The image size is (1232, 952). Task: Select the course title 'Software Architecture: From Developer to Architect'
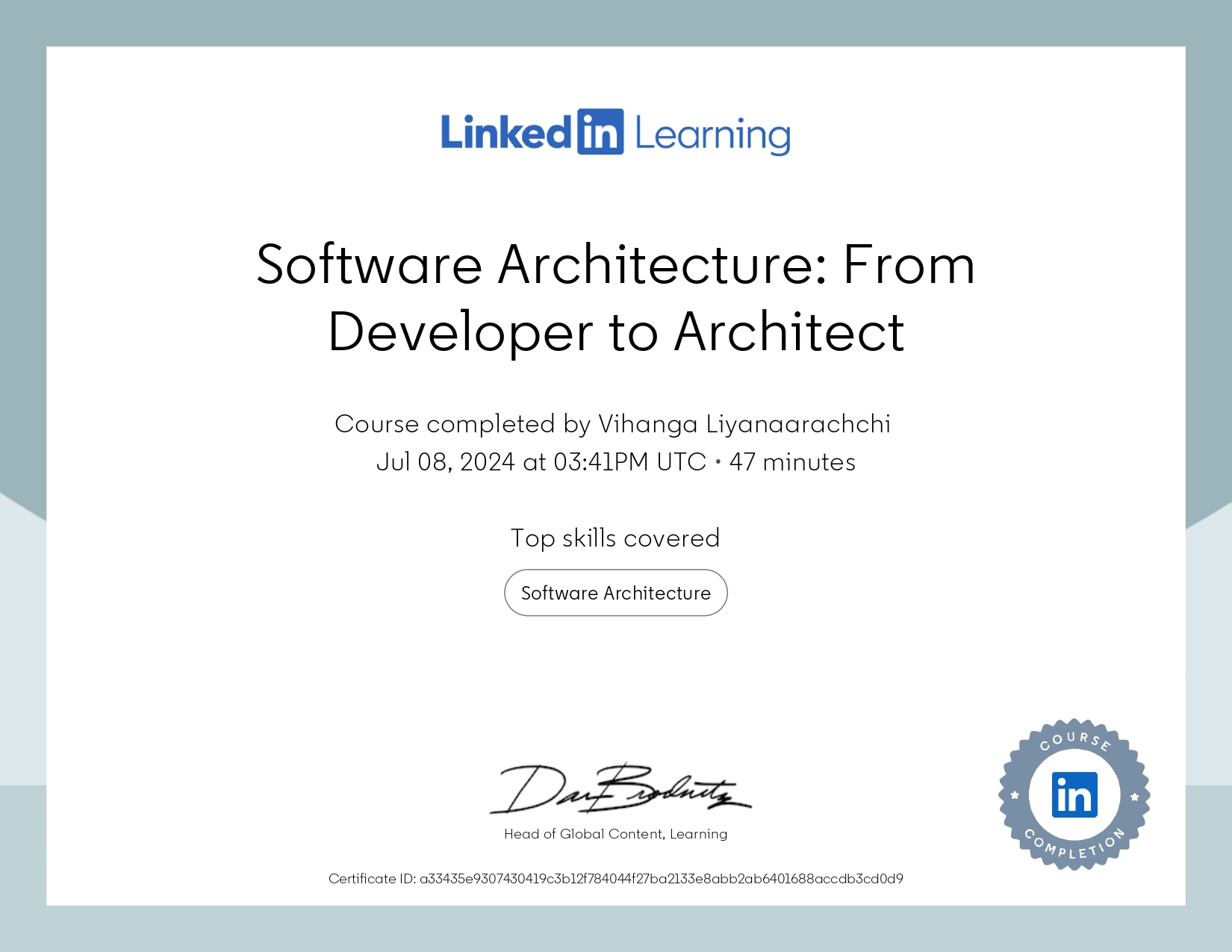click(616, 297)
